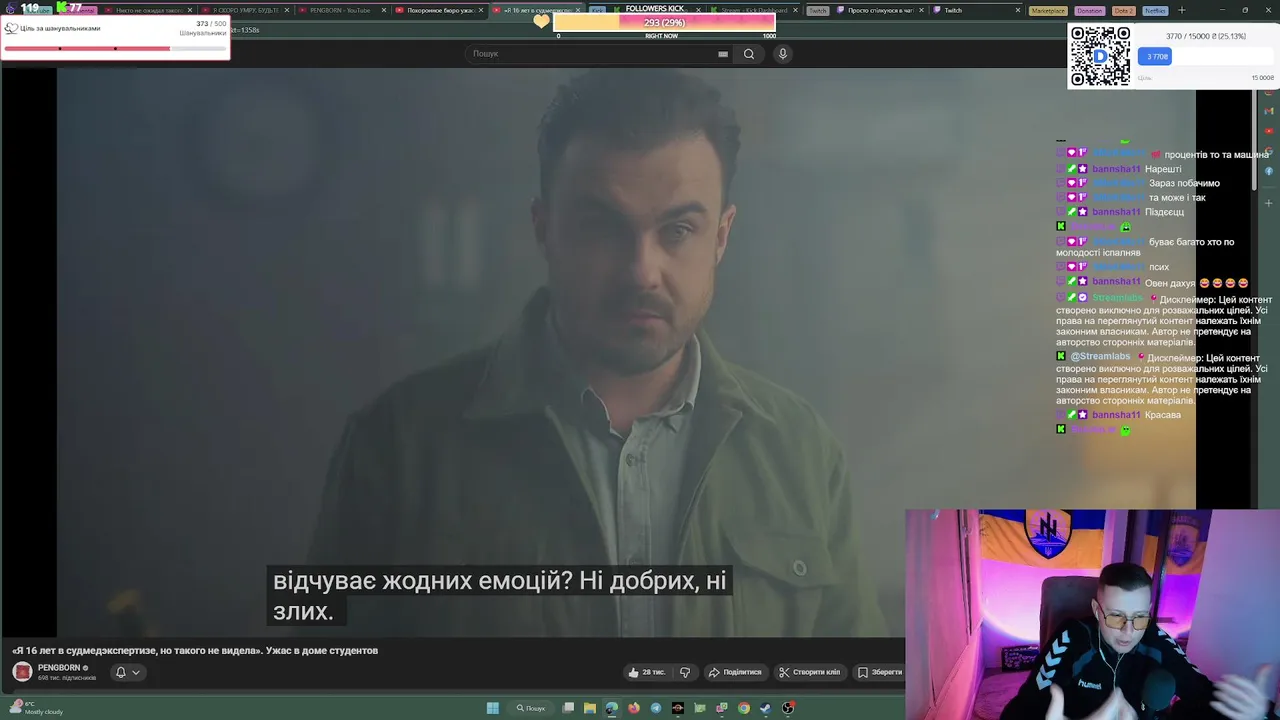Open Marketplace bookmark group
This screenshot has height=720, width=1280.
click(1048, 10)
